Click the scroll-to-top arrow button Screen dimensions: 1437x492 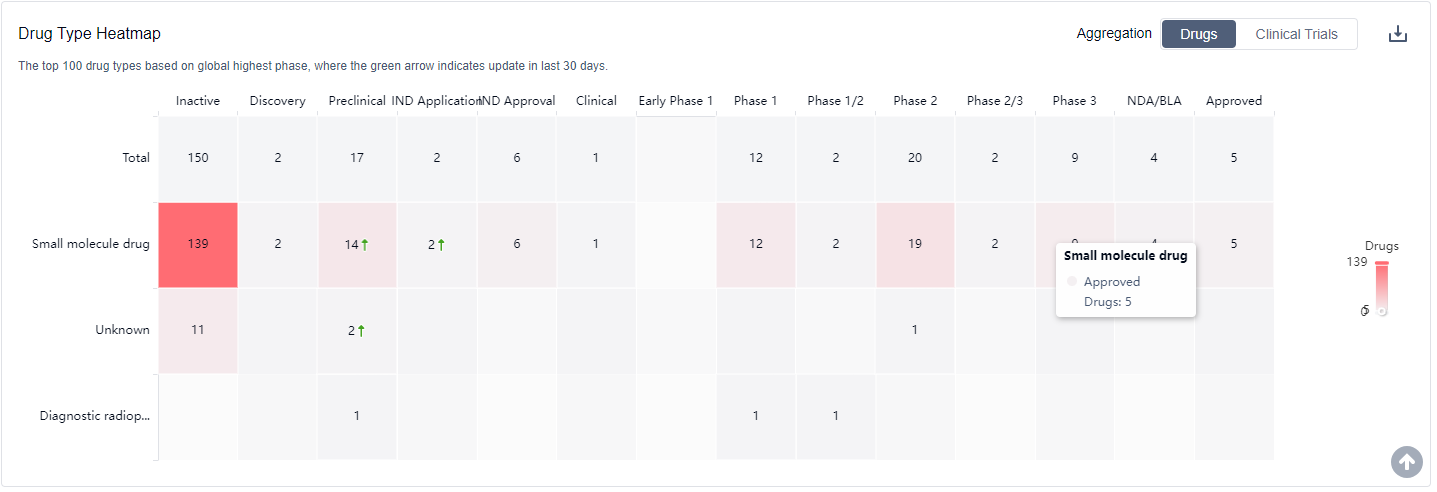pyautogui.click(x=1406, y=461)
